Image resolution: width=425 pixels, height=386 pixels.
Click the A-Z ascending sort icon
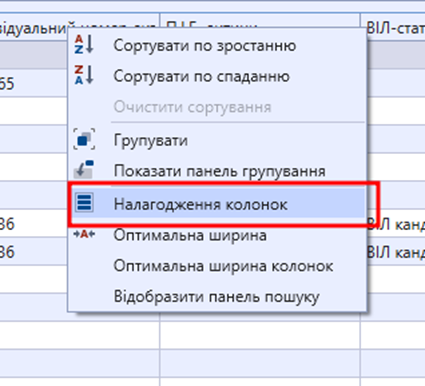[x=84, y=44]
